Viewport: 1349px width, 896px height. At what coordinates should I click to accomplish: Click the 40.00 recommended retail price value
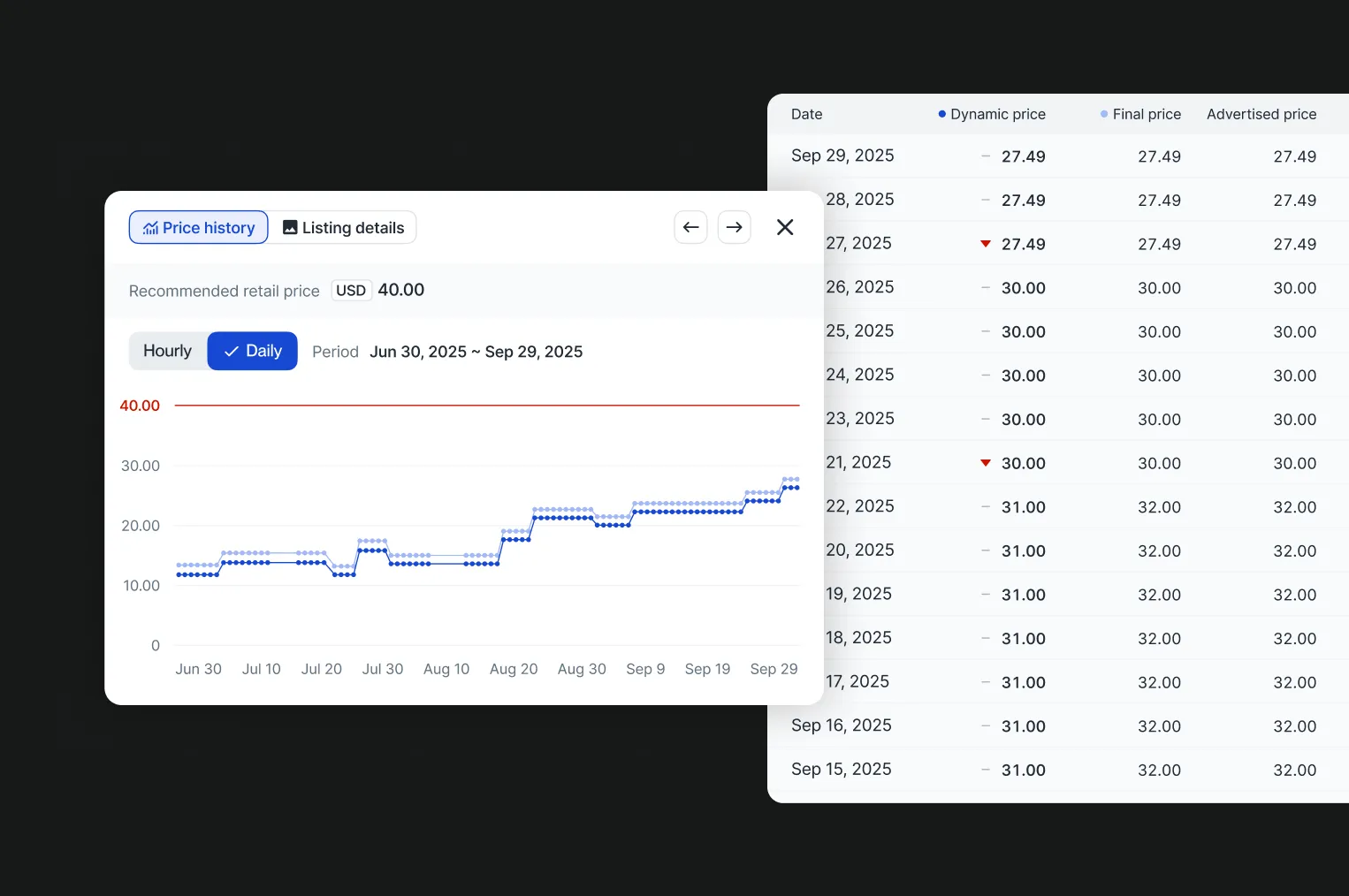(x=401, y=290)
